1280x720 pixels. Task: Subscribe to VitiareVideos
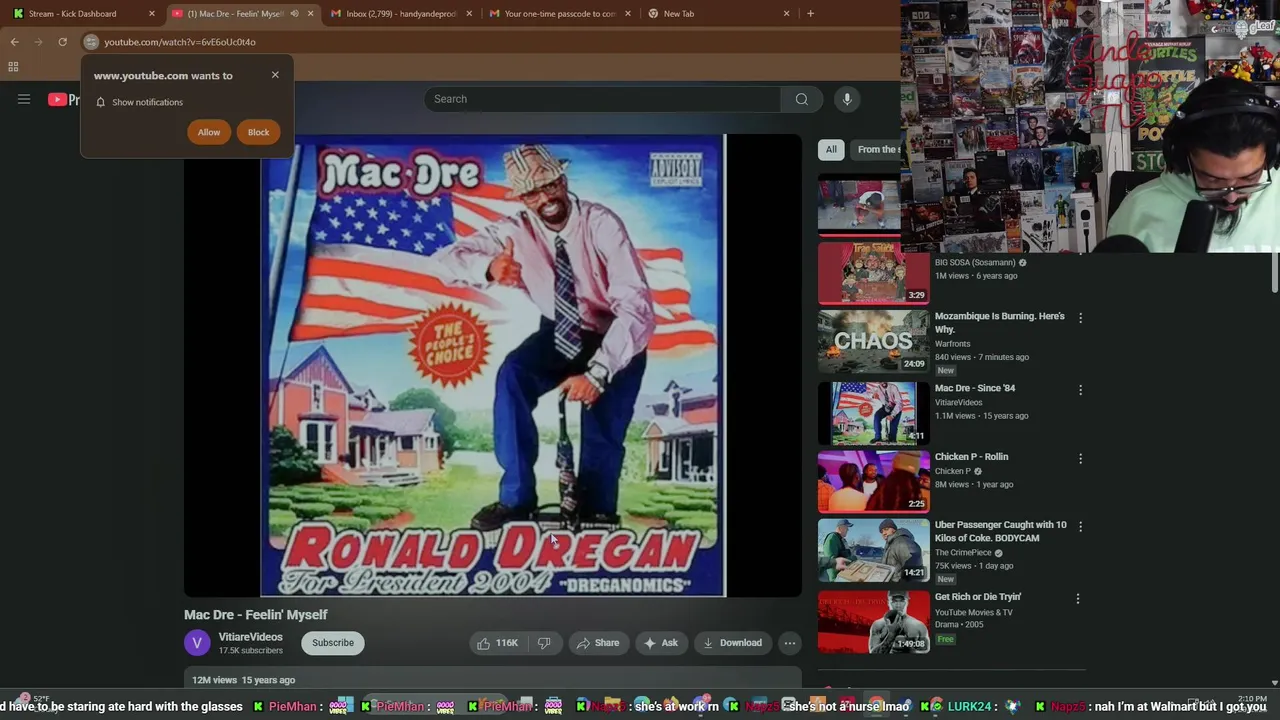click(x=333, y=643)
